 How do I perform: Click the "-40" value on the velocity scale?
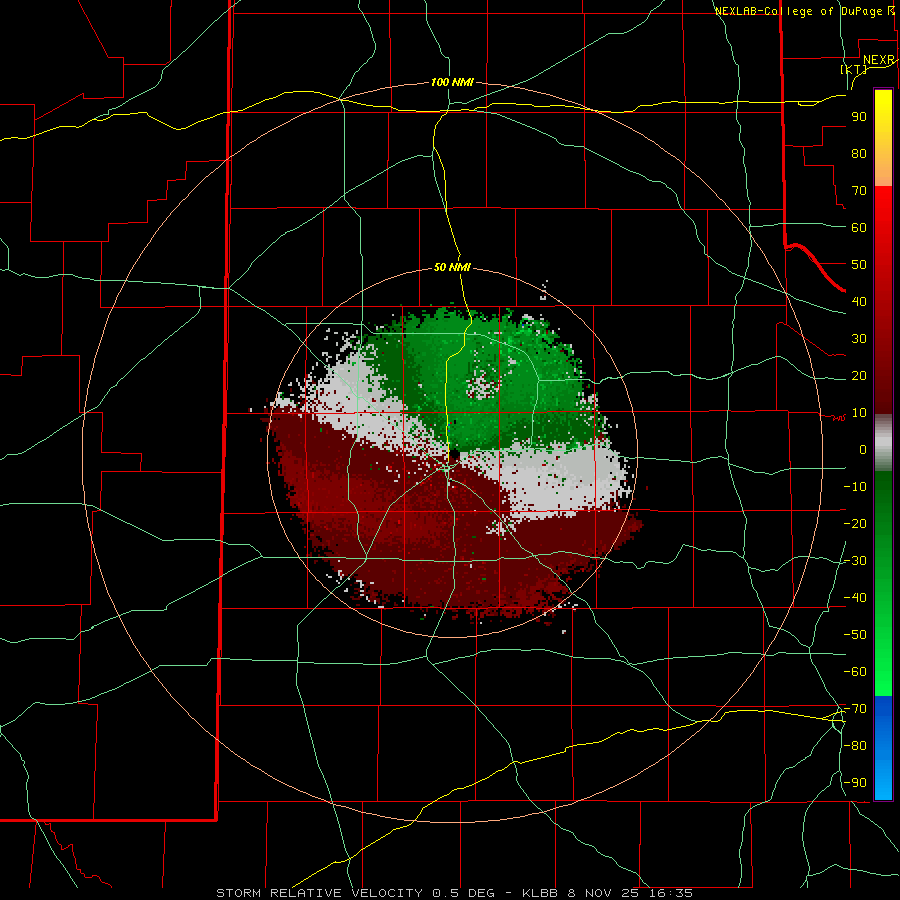click(x=855, y=598)
